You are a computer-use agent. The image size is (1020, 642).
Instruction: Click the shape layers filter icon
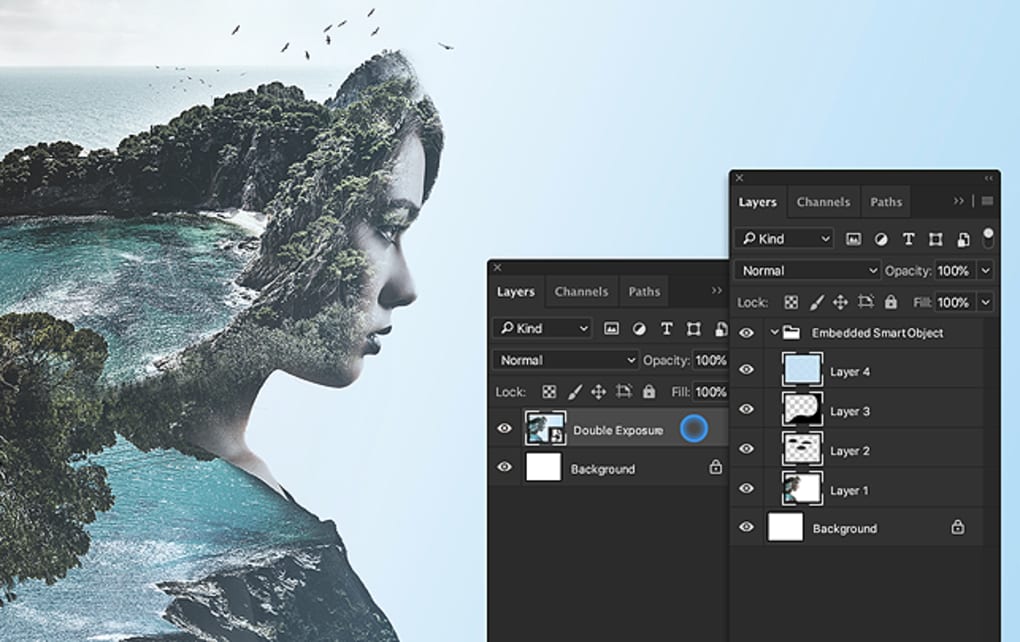[935, 238]
